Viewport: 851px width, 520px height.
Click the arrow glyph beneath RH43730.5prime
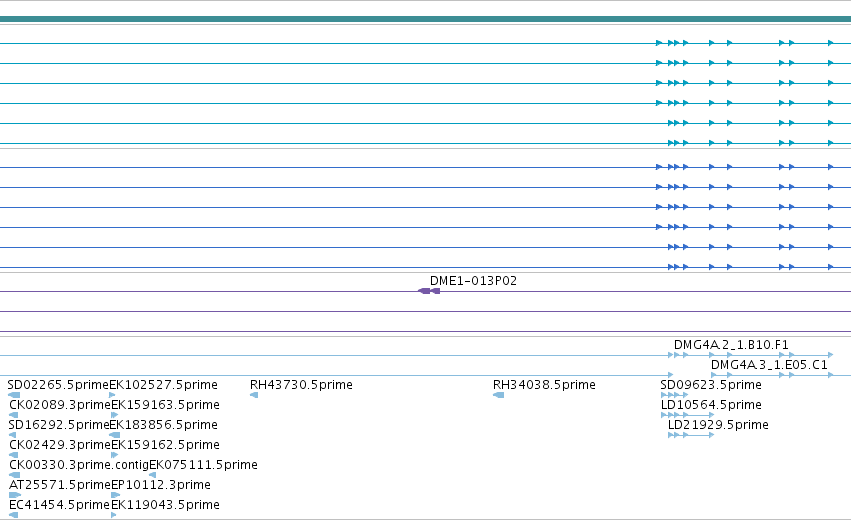click(254, 395)
